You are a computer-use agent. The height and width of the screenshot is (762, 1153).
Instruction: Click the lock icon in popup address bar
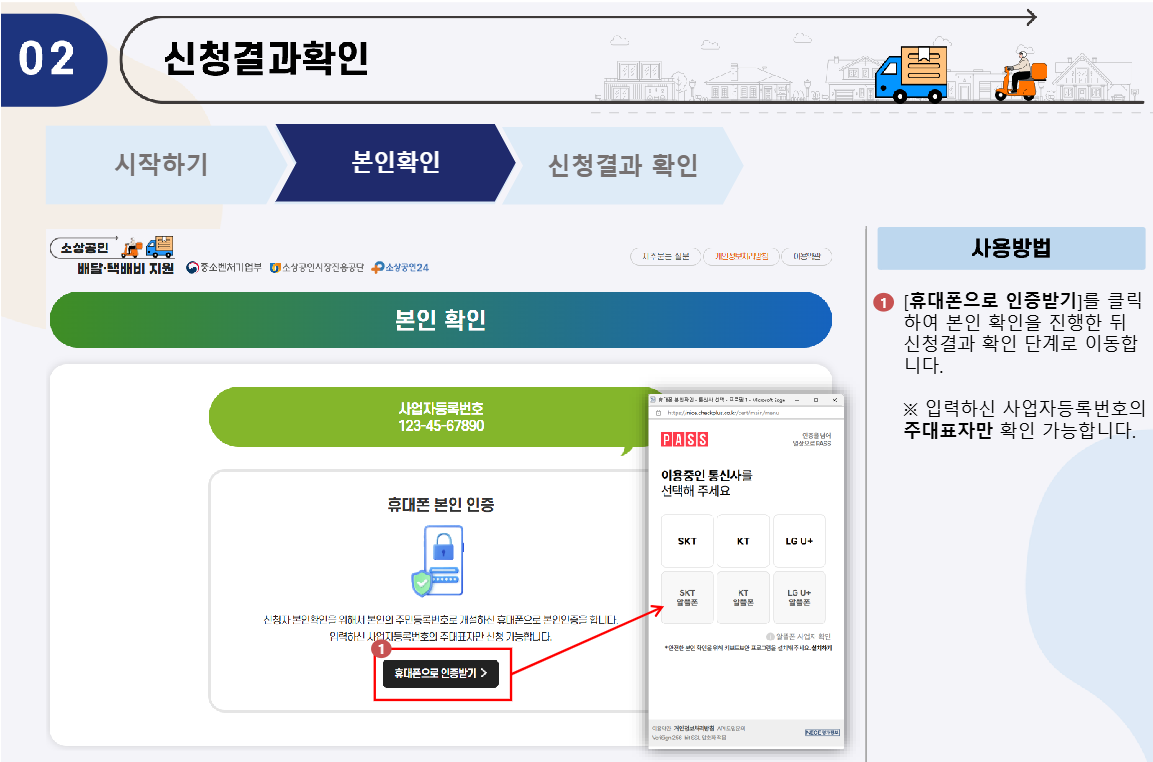pyautogui.click(x=658, y=413)
